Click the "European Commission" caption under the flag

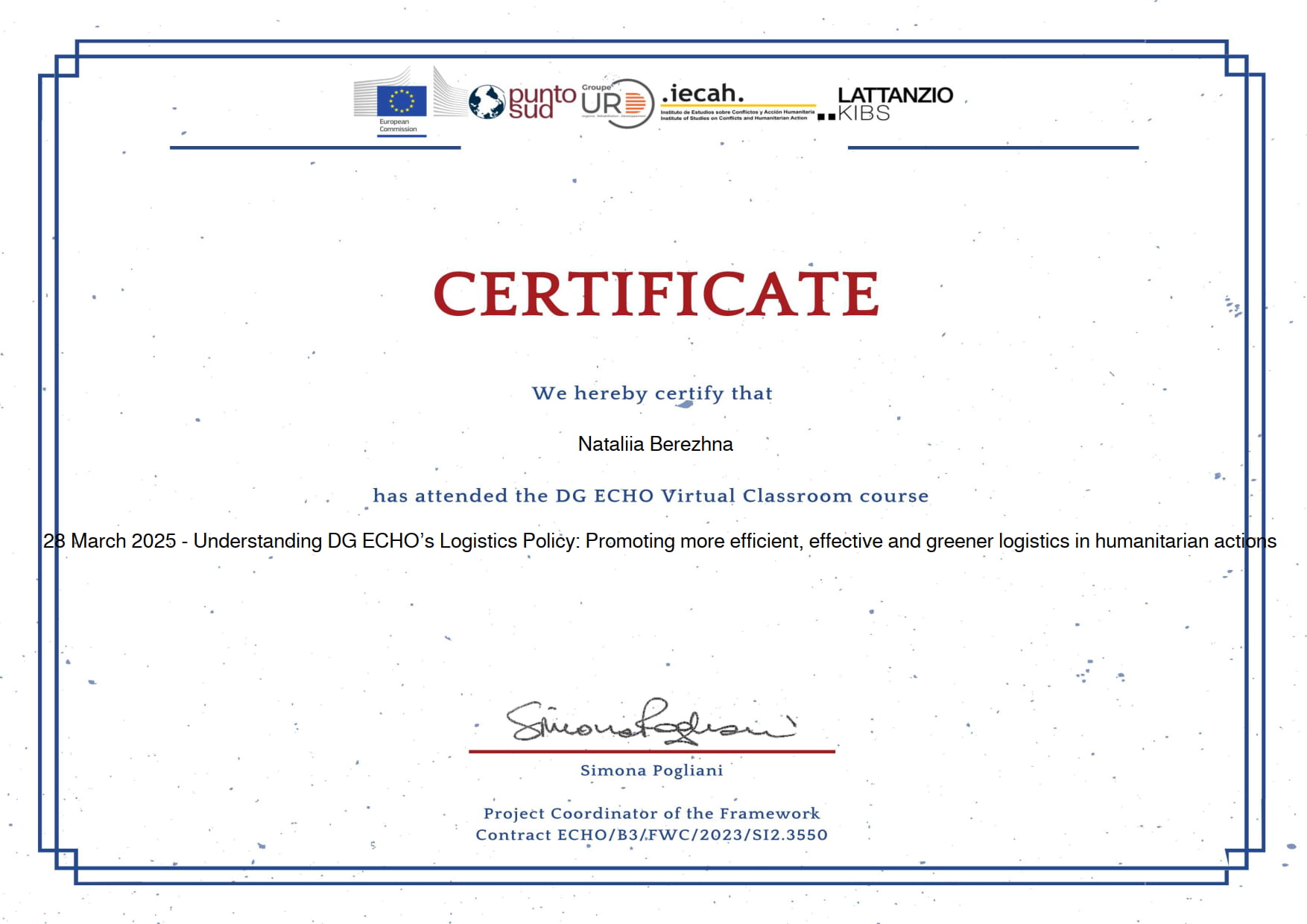[398, 126]
